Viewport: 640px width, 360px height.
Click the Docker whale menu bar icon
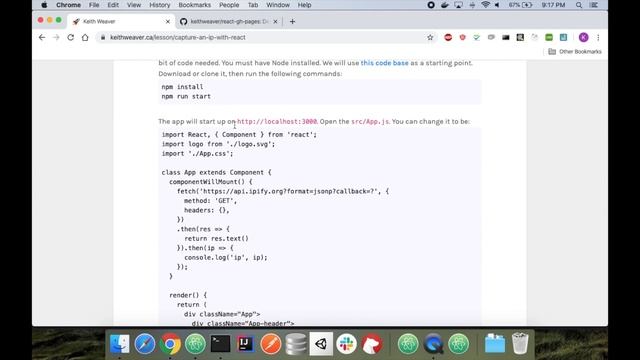tap(445, 5)
